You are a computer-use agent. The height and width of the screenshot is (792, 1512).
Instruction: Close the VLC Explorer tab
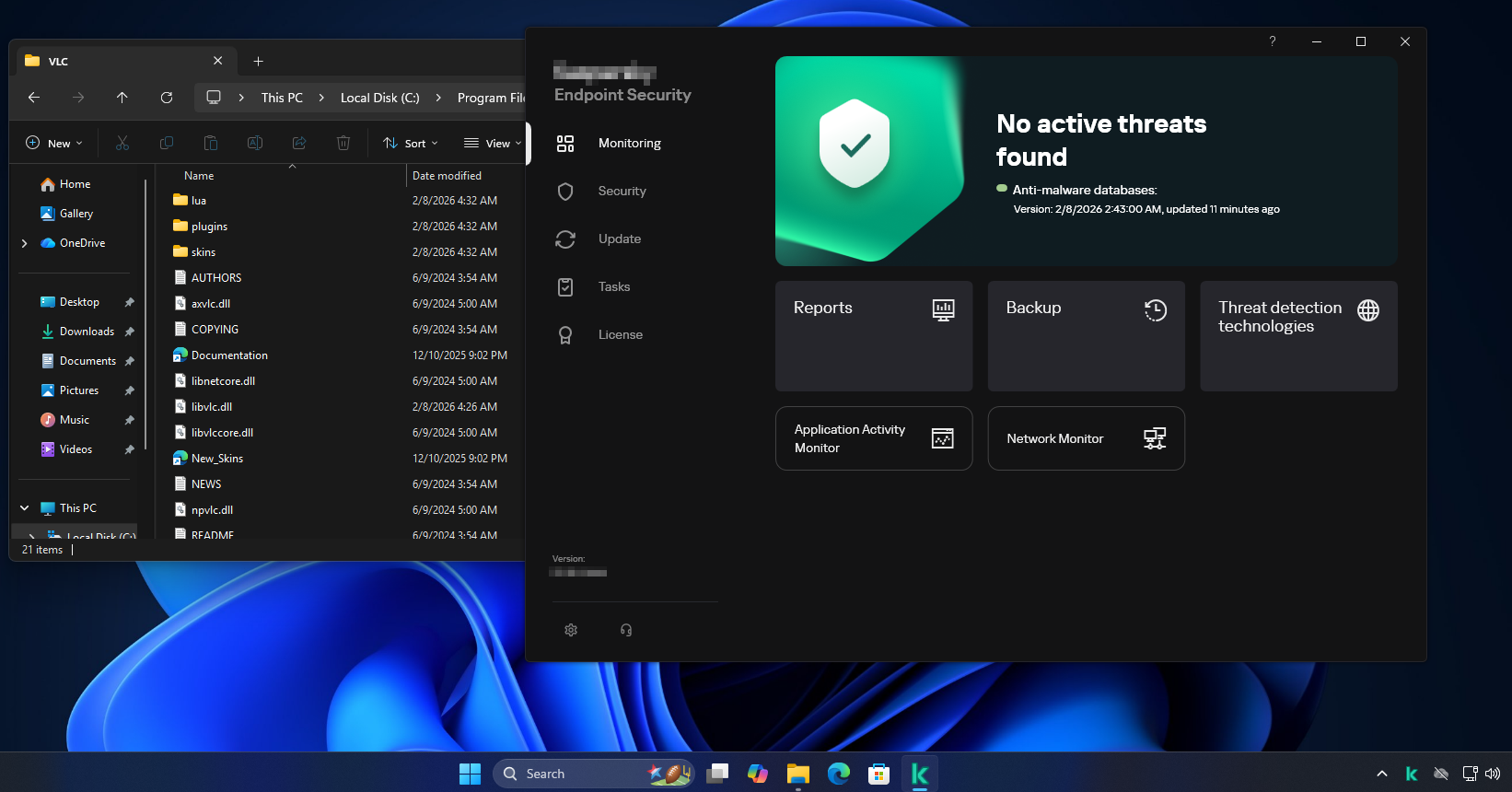tap(218, 61)
